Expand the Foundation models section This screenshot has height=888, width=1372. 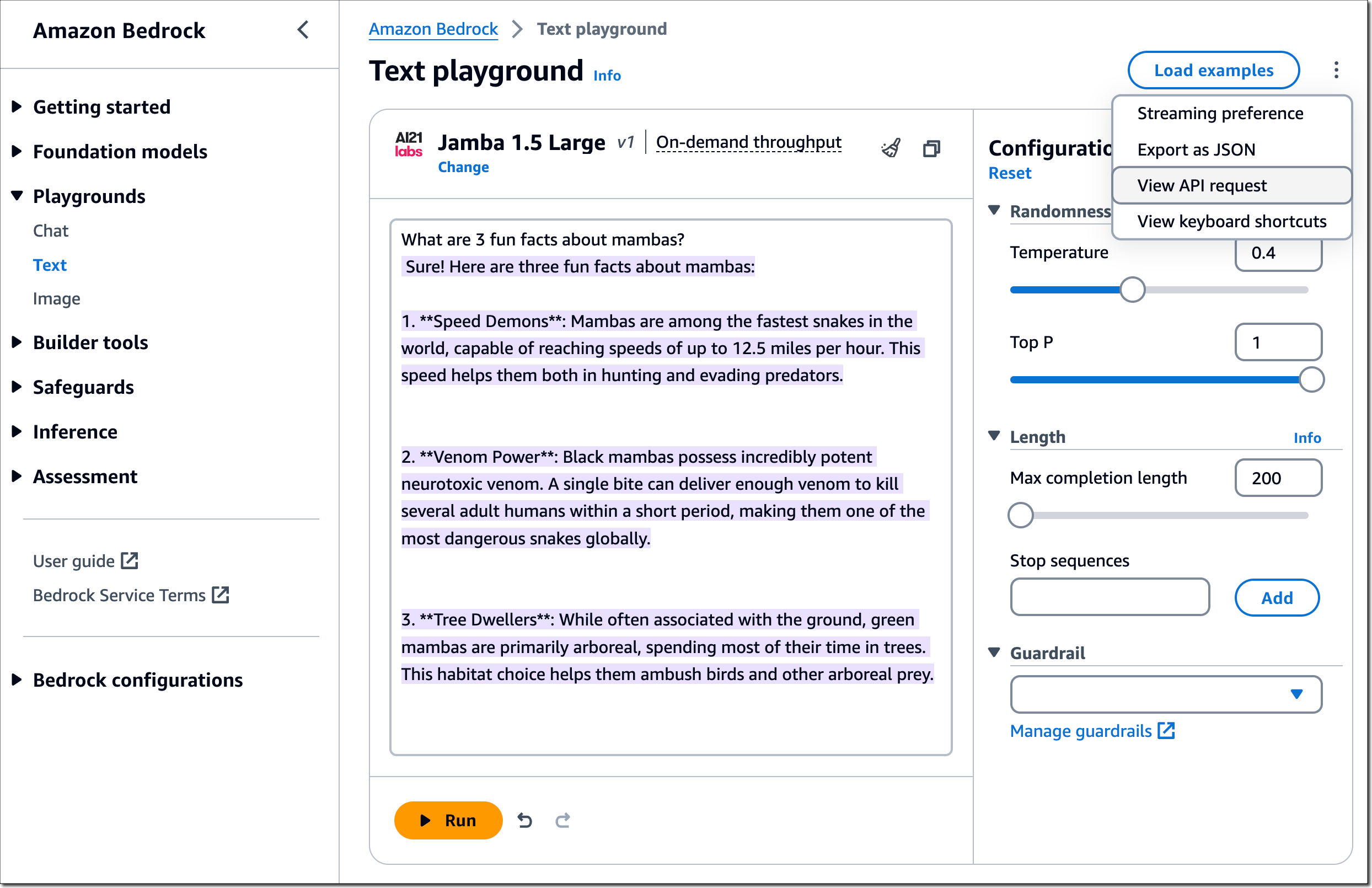[119, 152]
